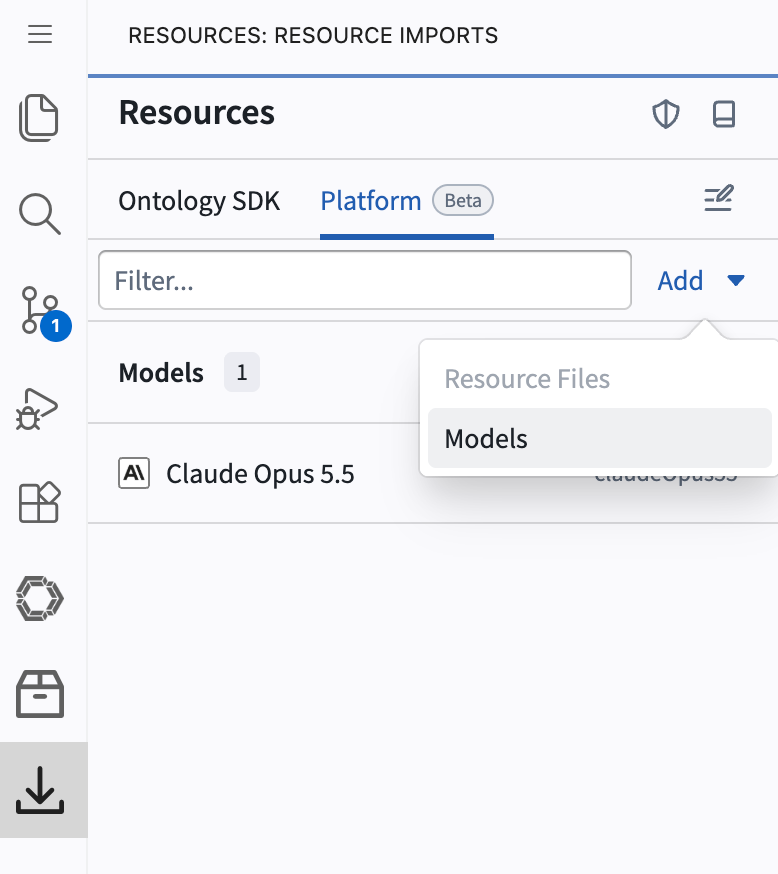Screen dimensions: 778x874
Task: Click the RESOURCES: RESOURCE IMPORTS title
Action: tap(313, 36)
